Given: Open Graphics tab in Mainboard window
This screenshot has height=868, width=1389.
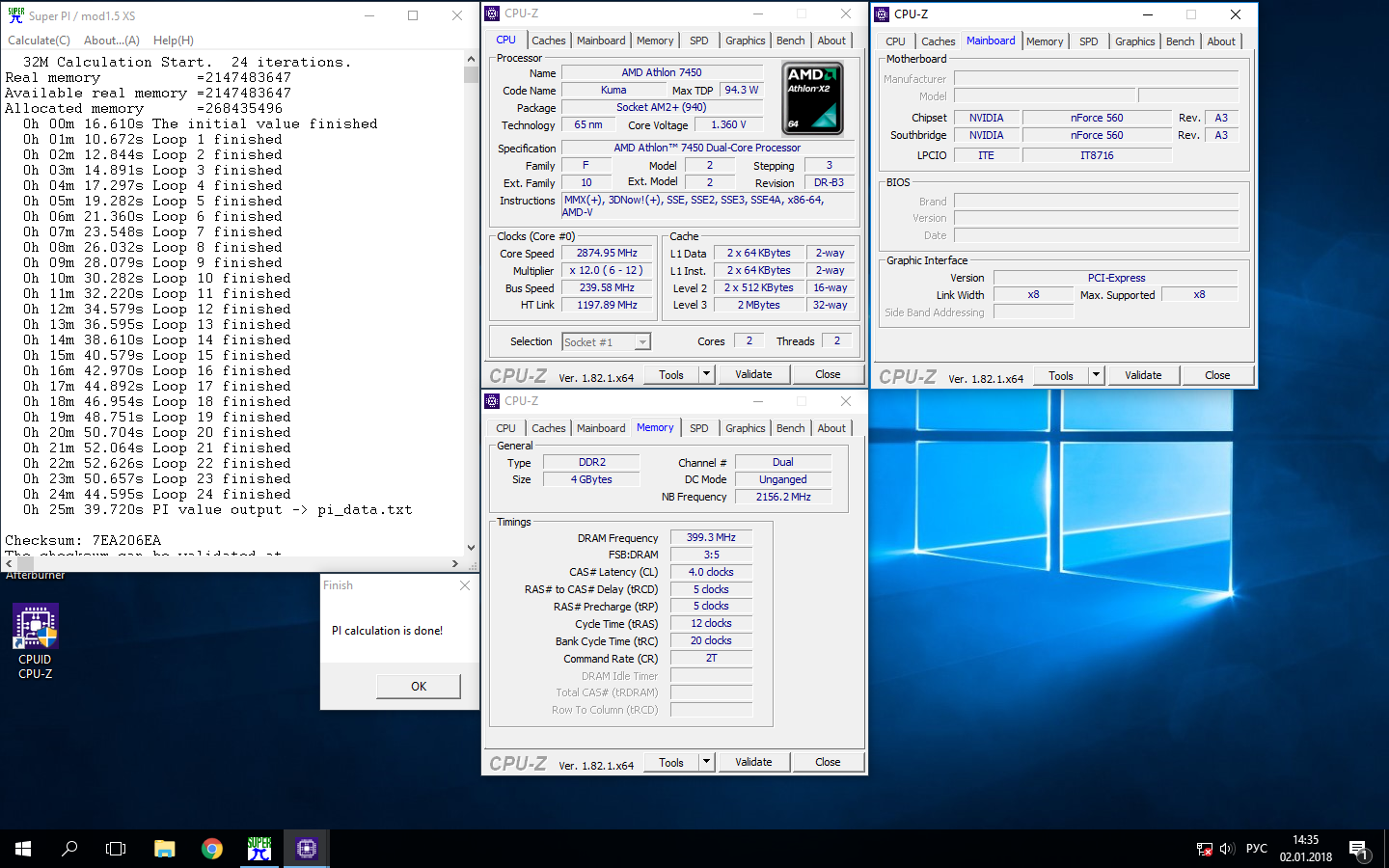Looking at the screenshot, I should 1134,41.
